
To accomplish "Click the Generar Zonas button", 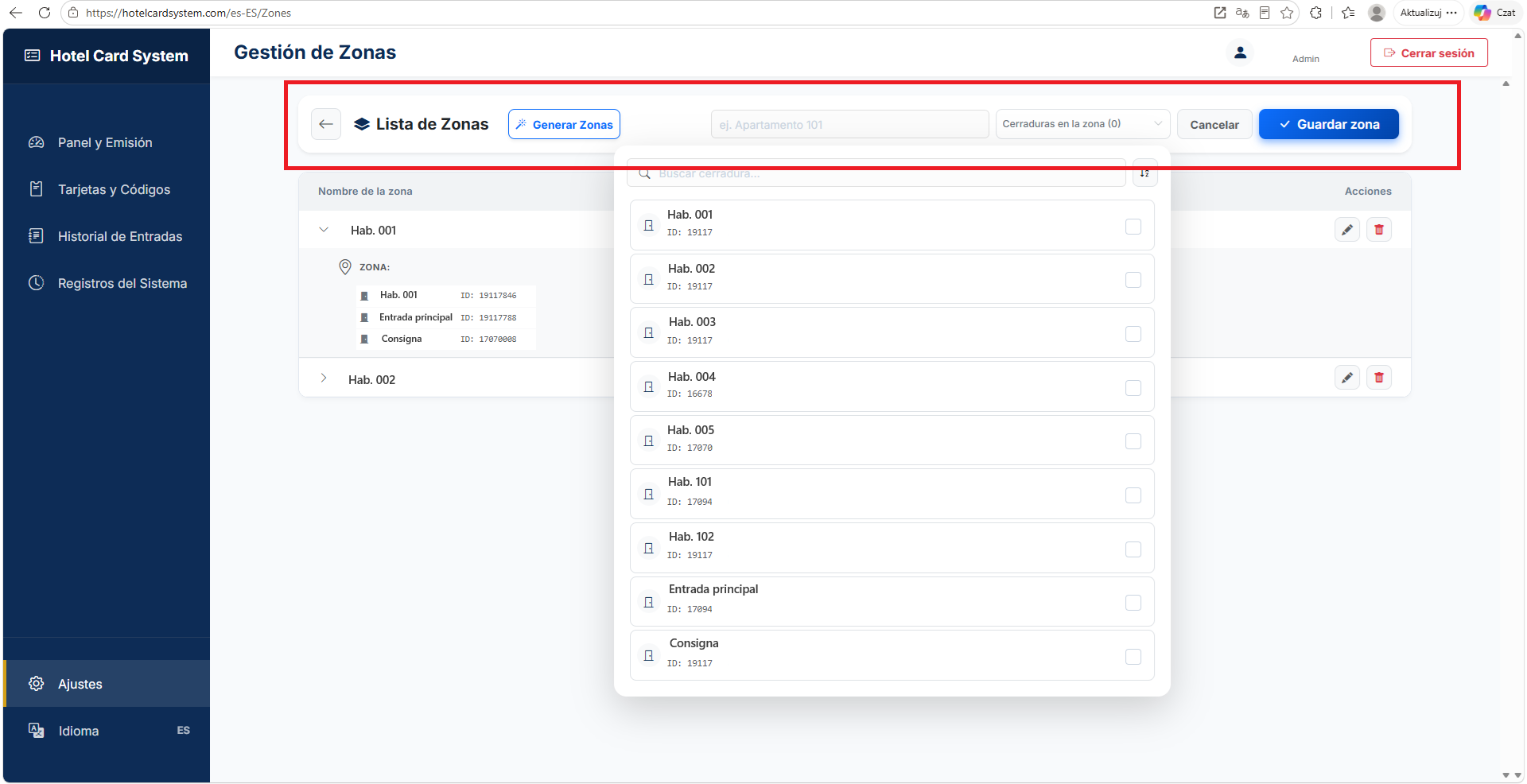I will 564,124.
